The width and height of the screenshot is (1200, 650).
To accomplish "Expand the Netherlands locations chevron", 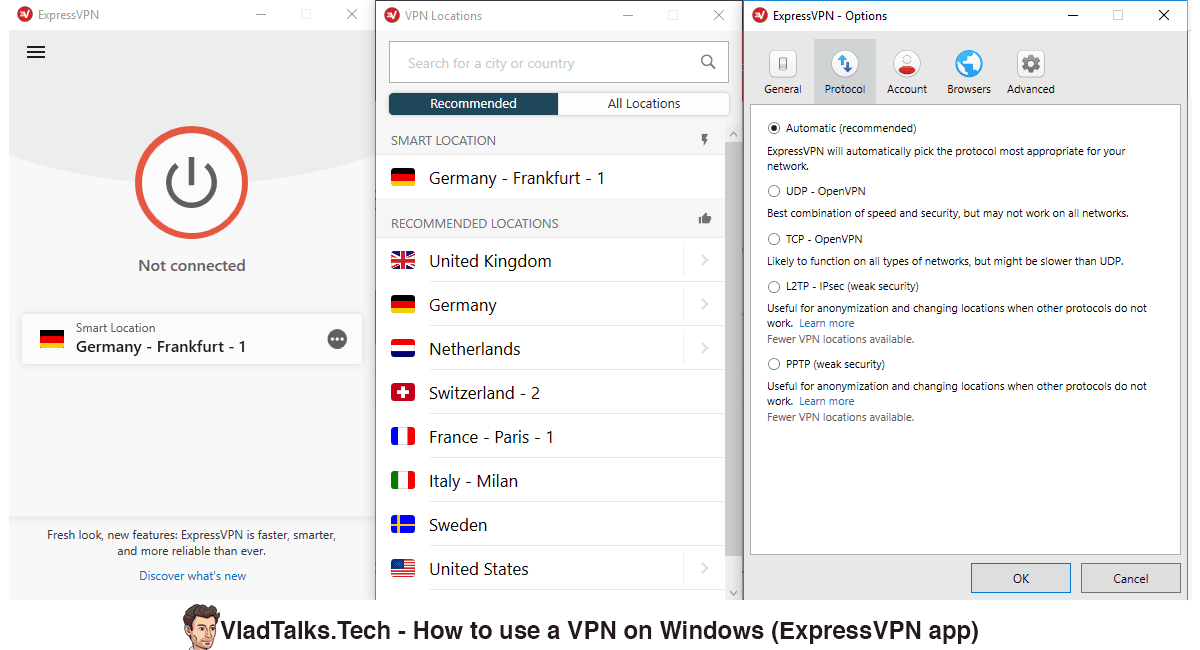I will click(705, 349).
